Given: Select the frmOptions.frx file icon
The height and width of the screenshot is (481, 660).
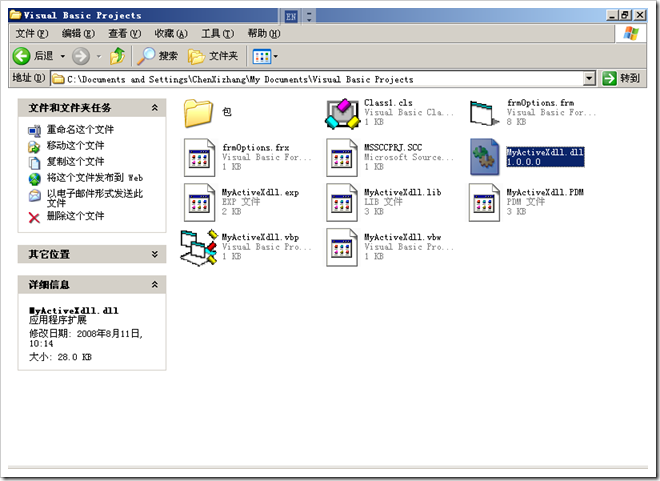Looking at the screenshot, I should [200, 158].
